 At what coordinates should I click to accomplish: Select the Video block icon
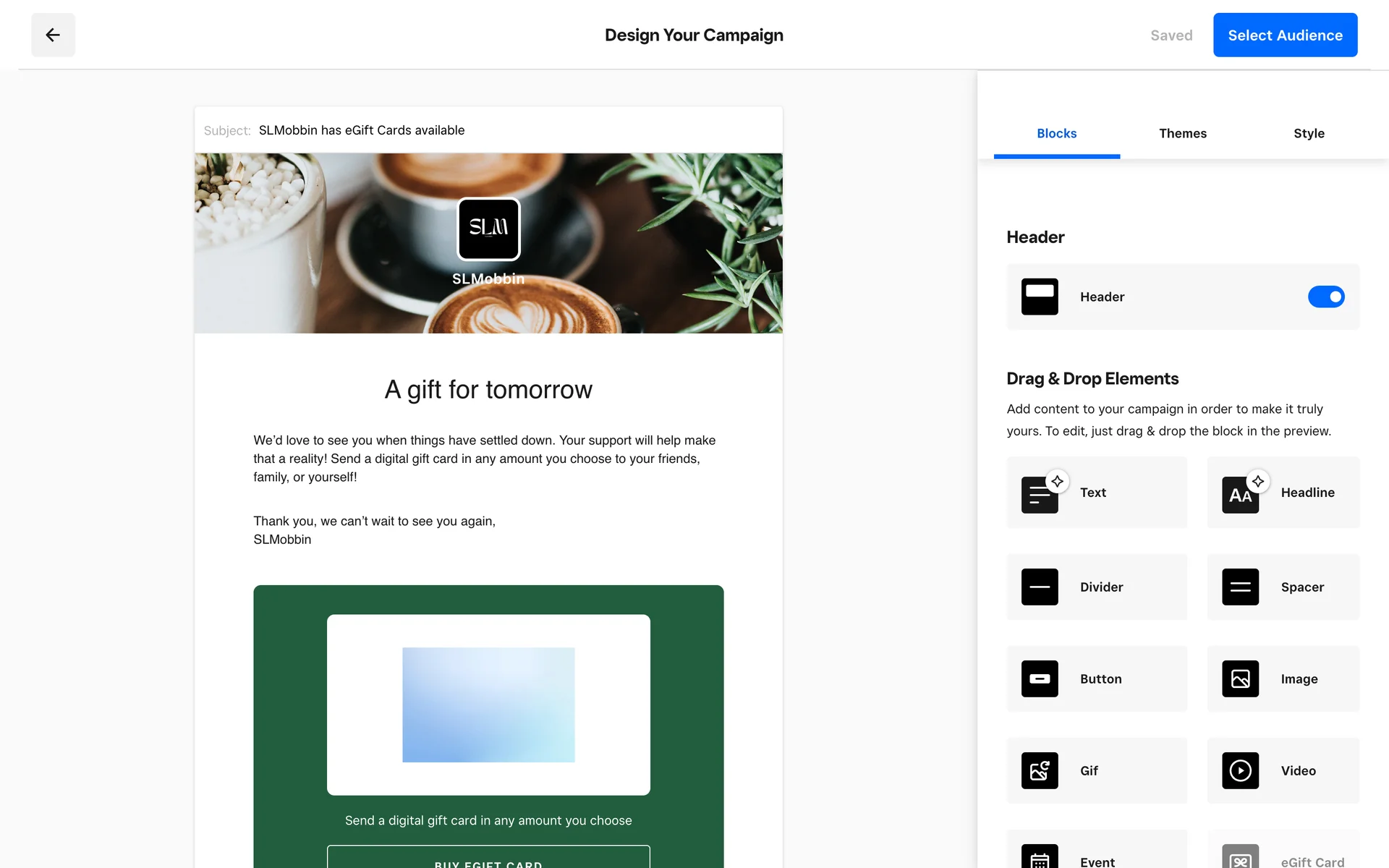click(1239, 770)
